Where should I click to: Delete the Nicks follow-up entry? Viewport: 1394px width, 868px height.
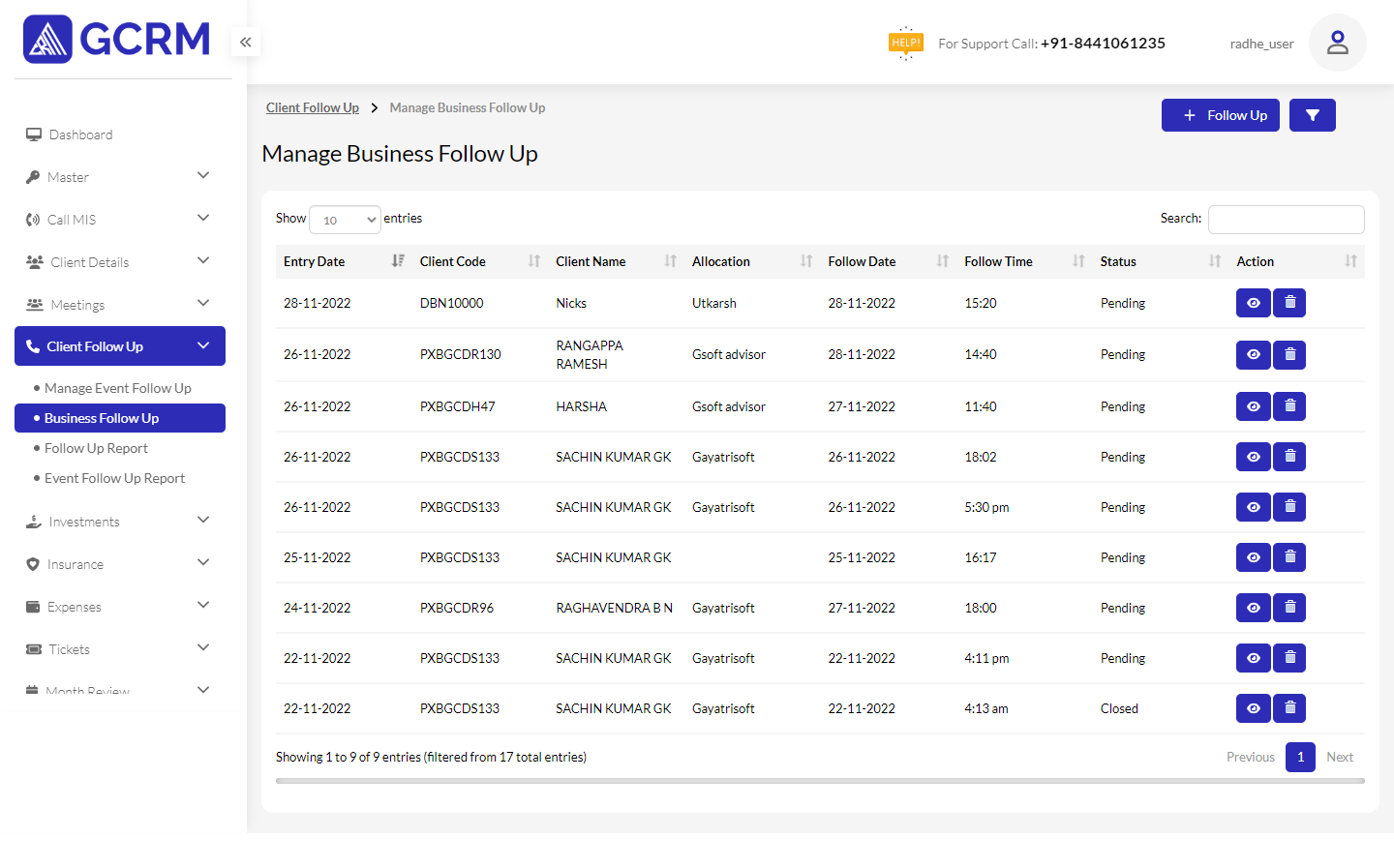[x=1289, y=303]
